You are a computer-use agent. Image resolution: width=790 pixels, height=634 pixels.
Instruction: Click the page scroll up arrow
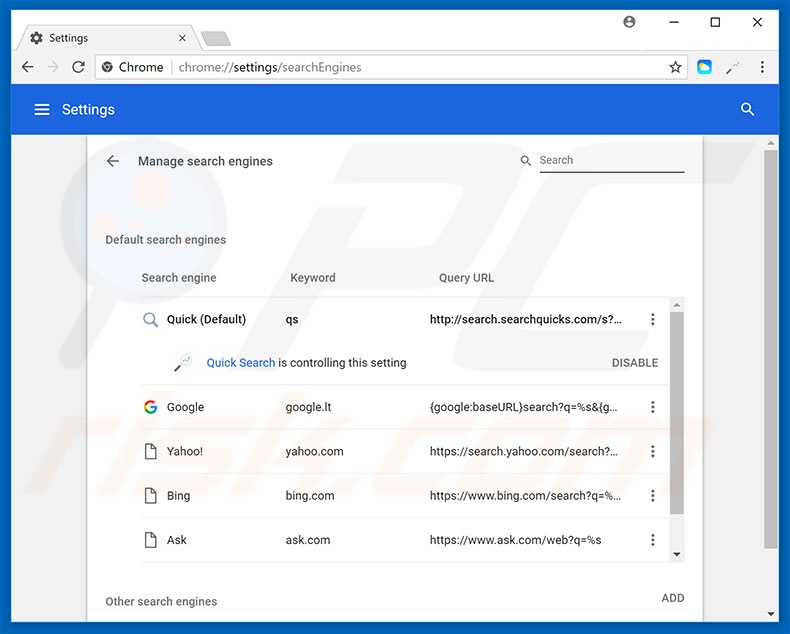(x=770, y=143)
